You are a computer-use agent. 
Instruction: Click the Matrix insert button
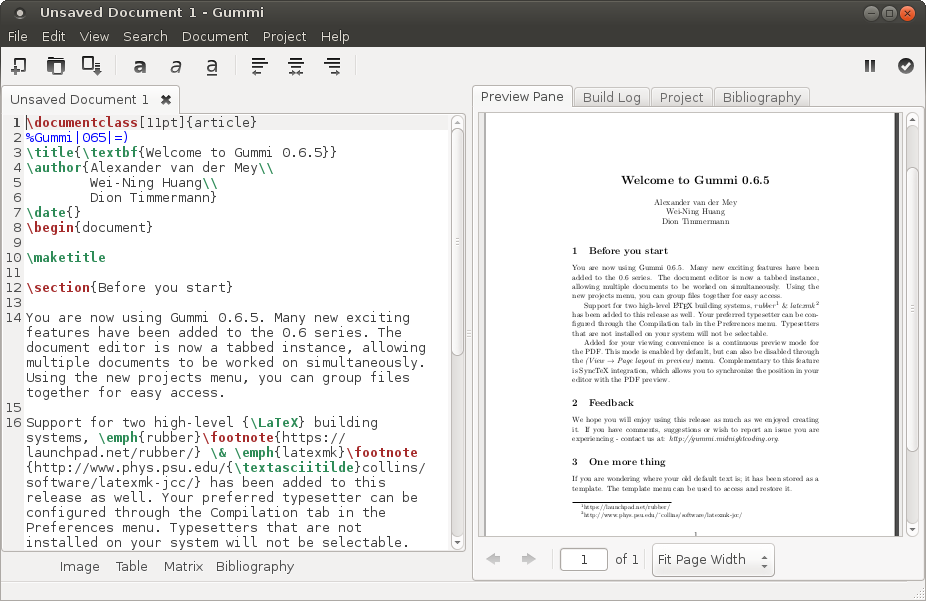(183, 567)
